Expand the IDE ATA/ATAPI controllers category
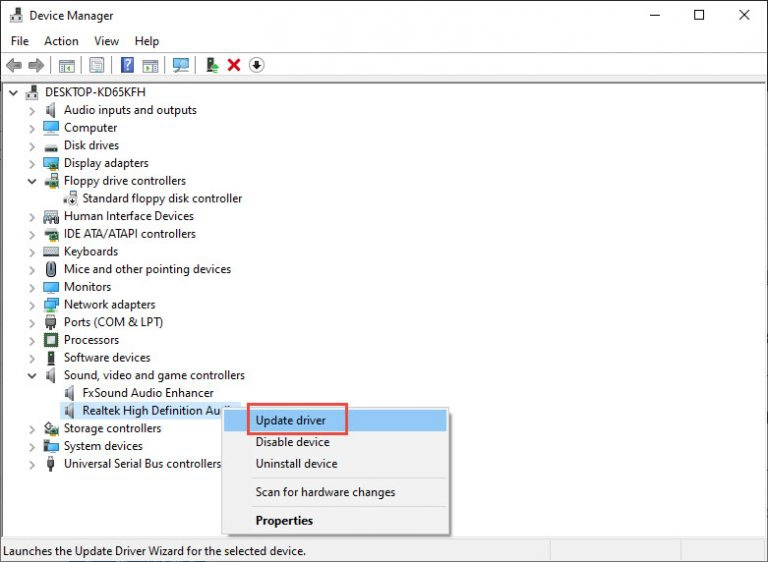The image size is (768, 562). tap(32, 234)
